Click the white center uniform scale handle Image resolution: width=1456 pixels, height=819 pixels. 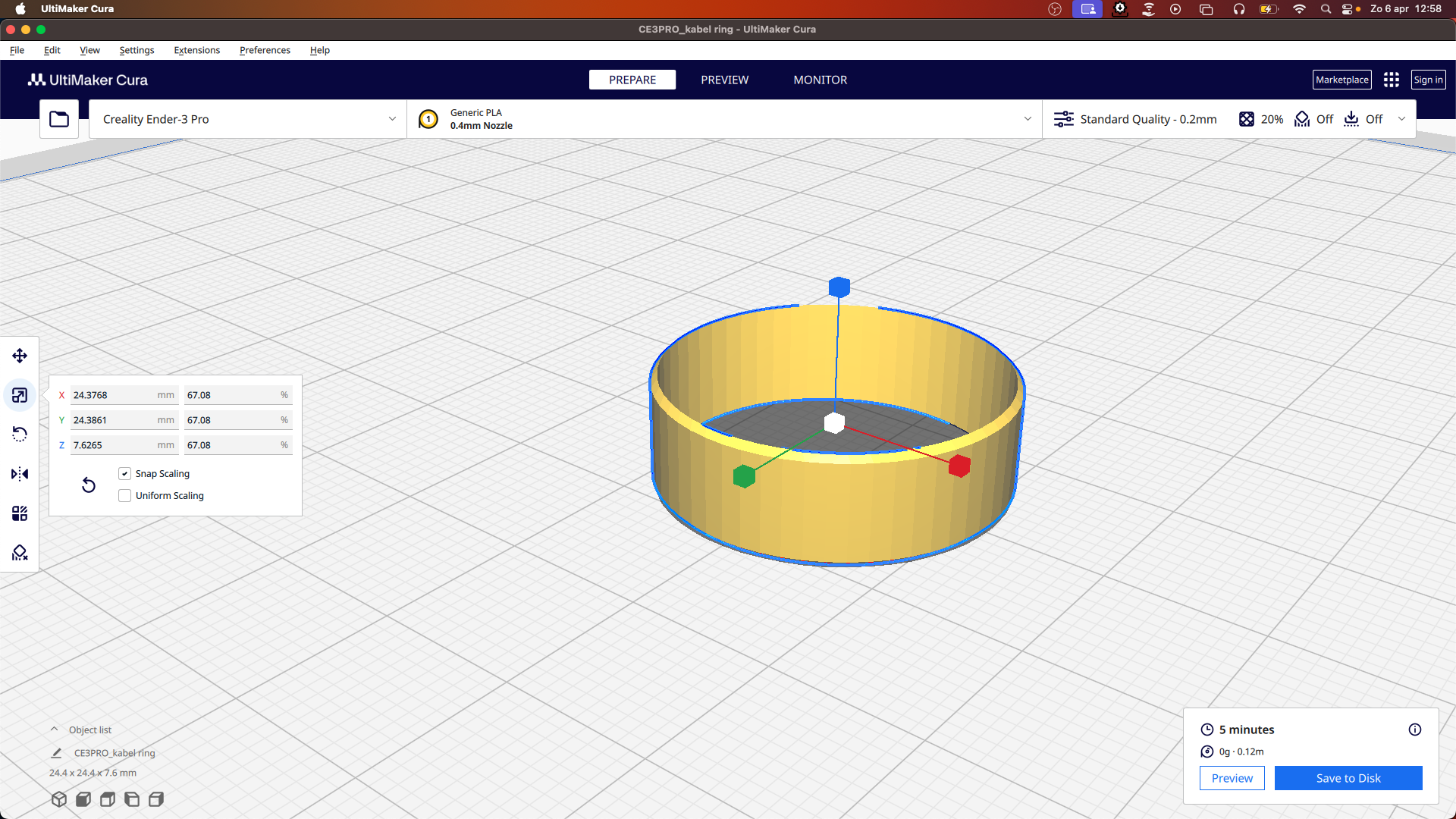(834, 422)
